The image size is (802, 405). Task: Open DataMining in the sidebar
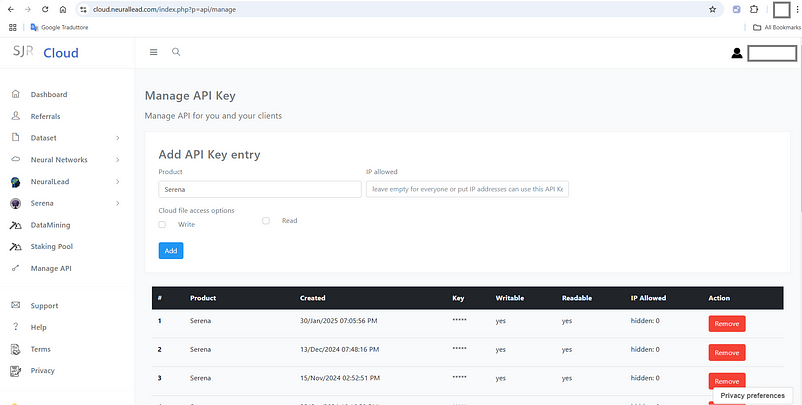click(50, 225)
